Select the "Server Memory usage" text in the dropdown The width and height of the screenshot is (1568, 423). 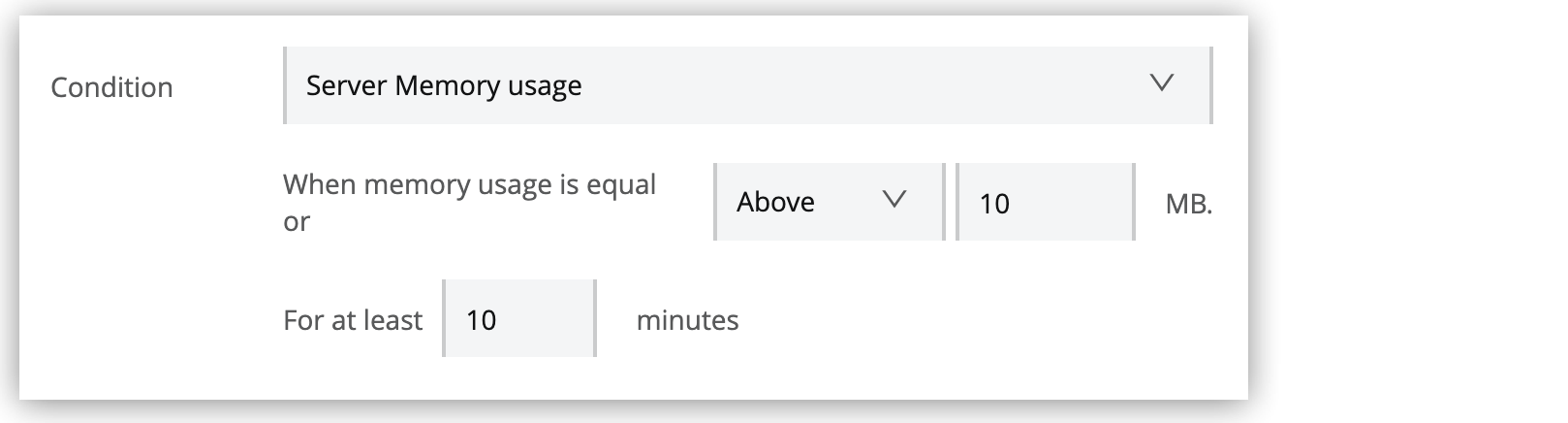click(444, 85)
